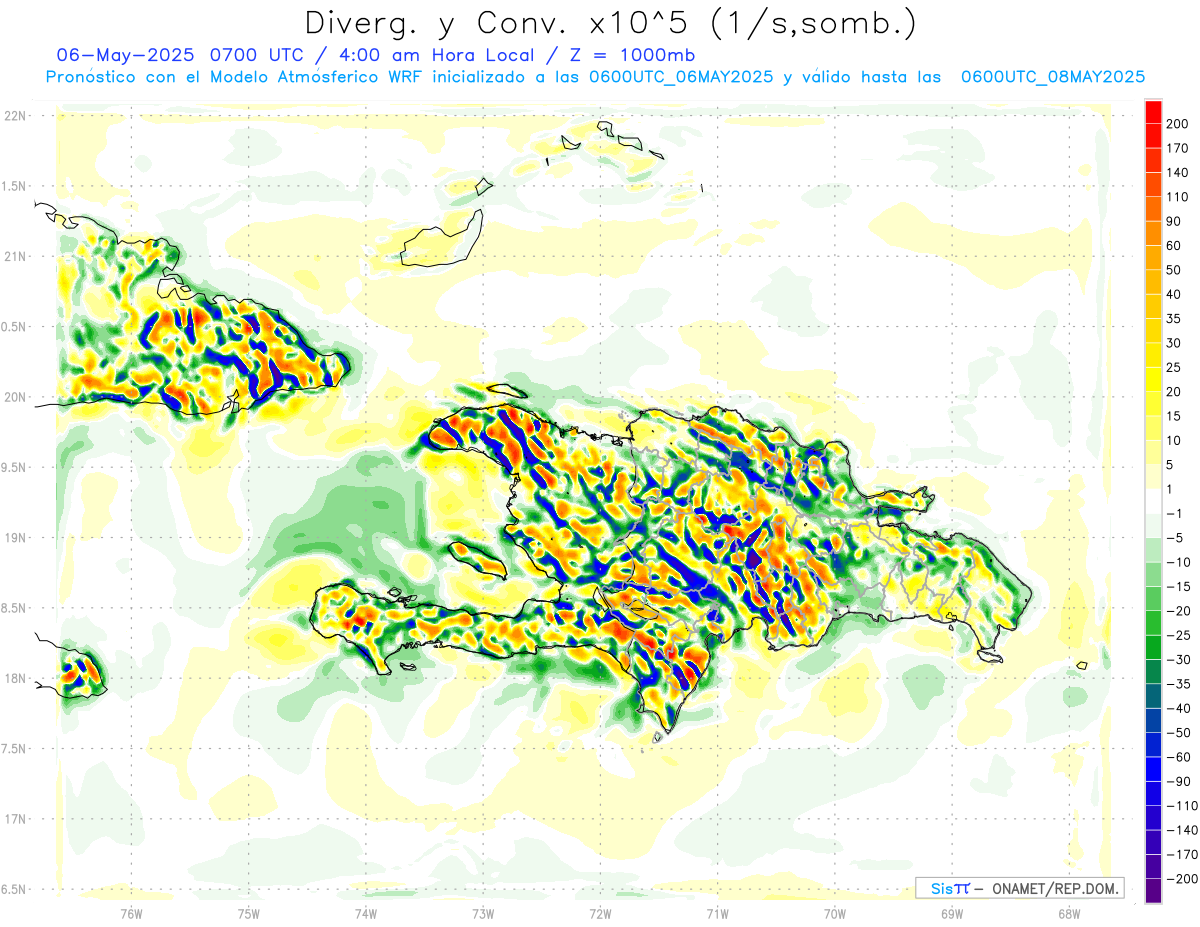Click the color bar segment between 170 and 200
Screen dimensions: 1200x927
1153,135
